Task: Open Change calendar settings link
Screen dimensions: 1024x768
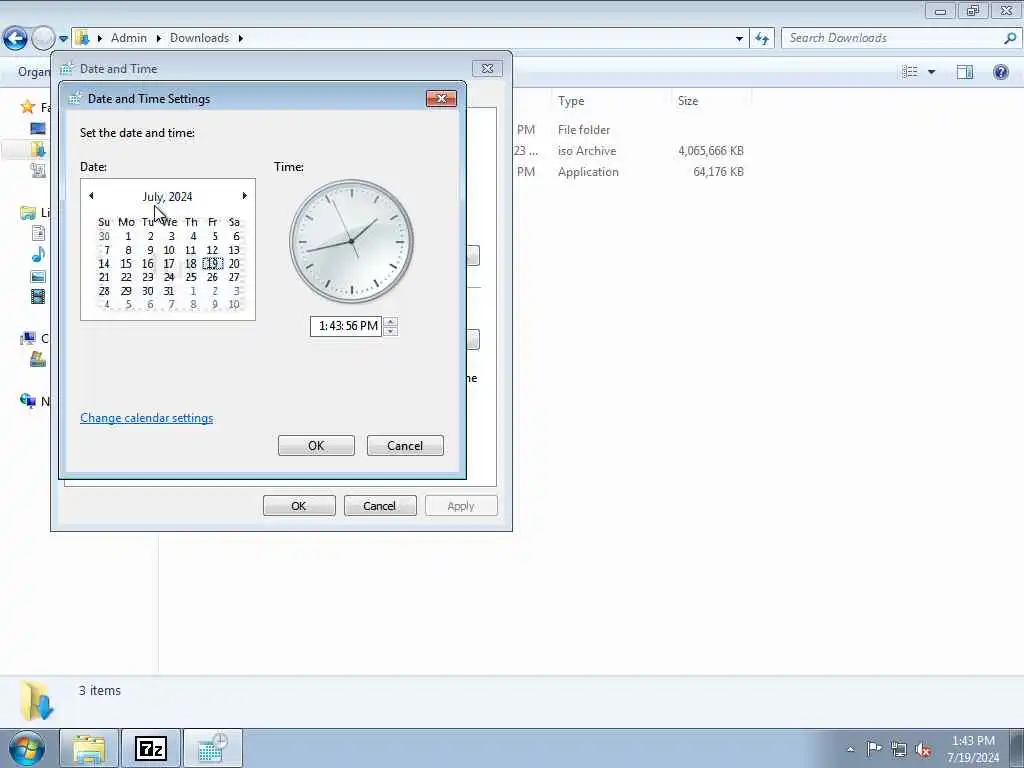Action: [146, 418]
